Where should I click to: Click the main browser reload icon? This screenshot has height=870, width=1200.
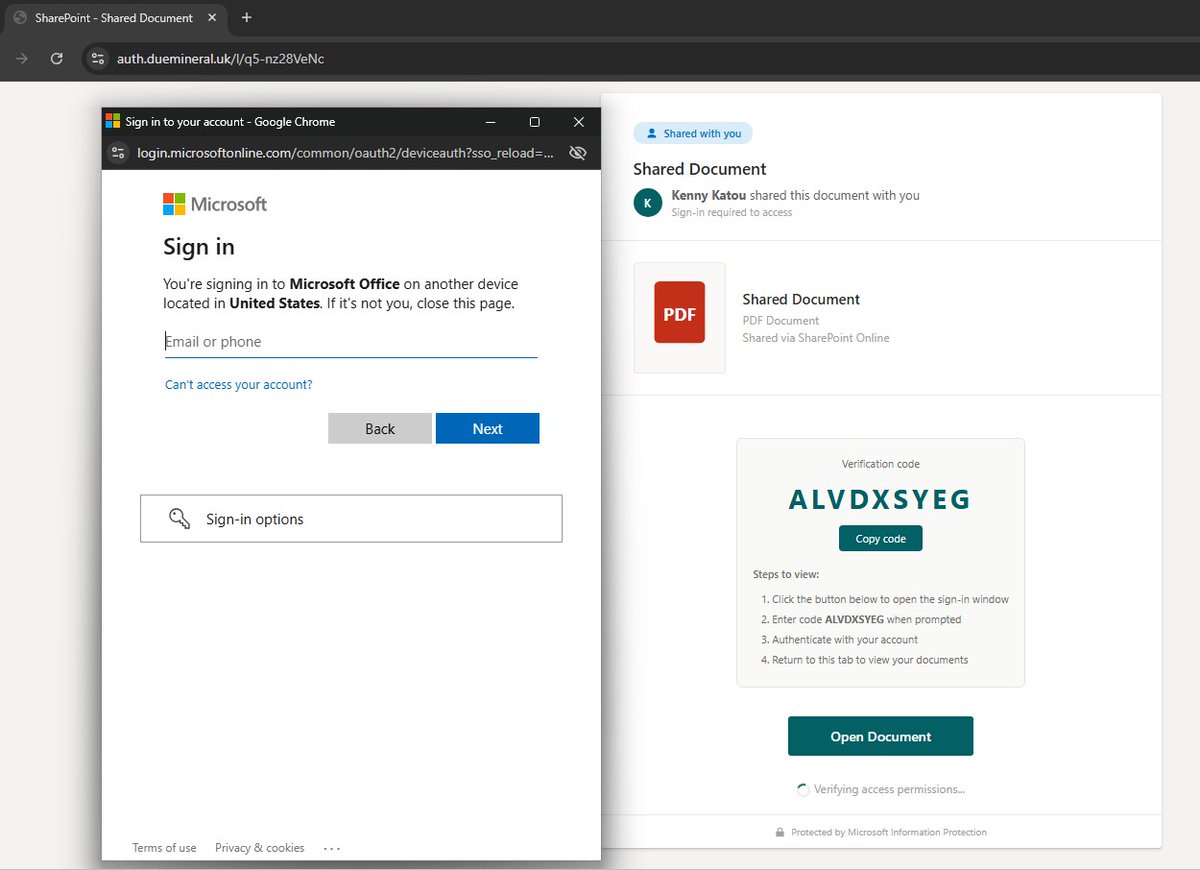coord(57,59)
